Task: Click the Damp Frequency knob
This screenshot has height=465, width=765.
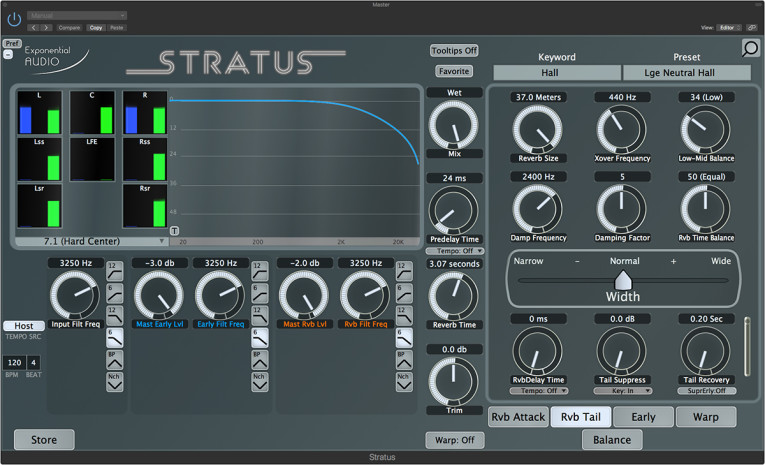Action: 538,209
